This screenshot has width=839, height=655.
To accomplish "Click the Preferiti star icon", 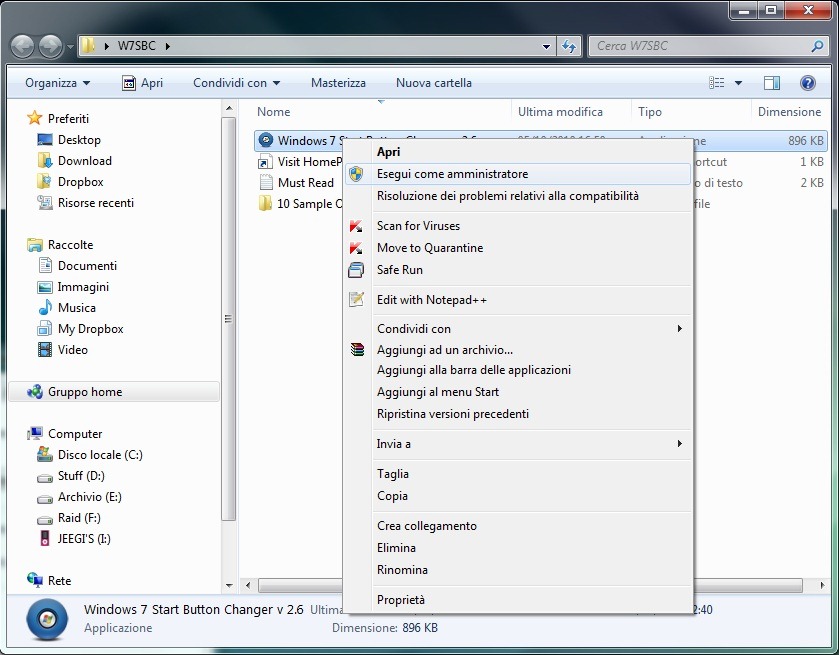I will (35, 118).
